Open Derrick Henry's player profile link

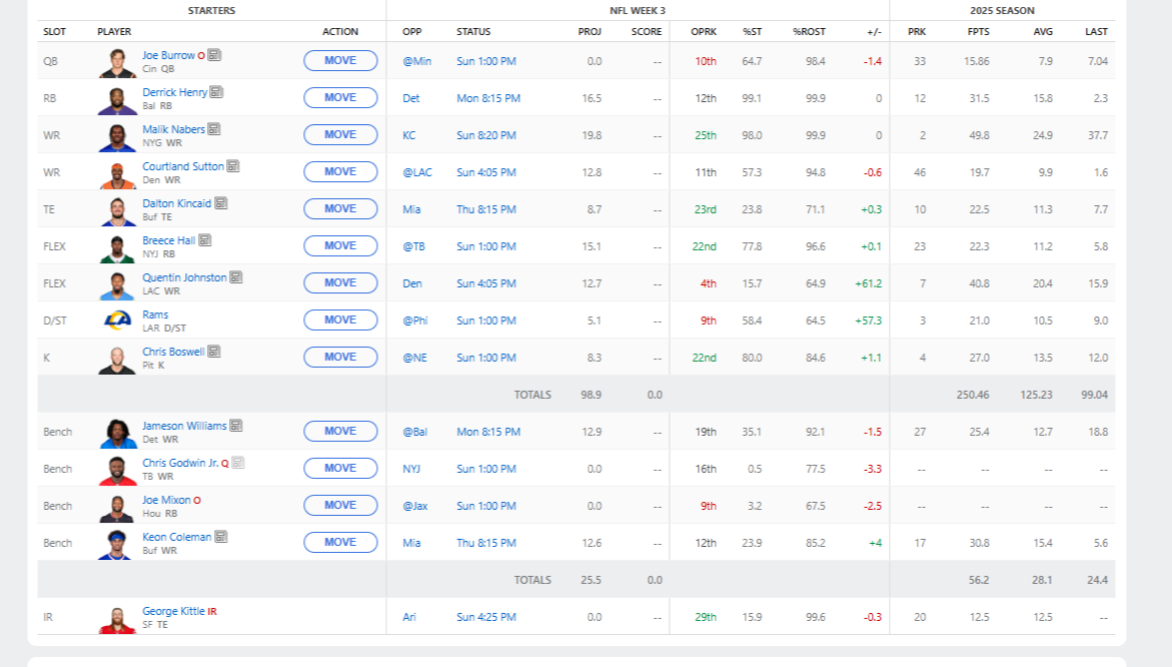point(175,92)
